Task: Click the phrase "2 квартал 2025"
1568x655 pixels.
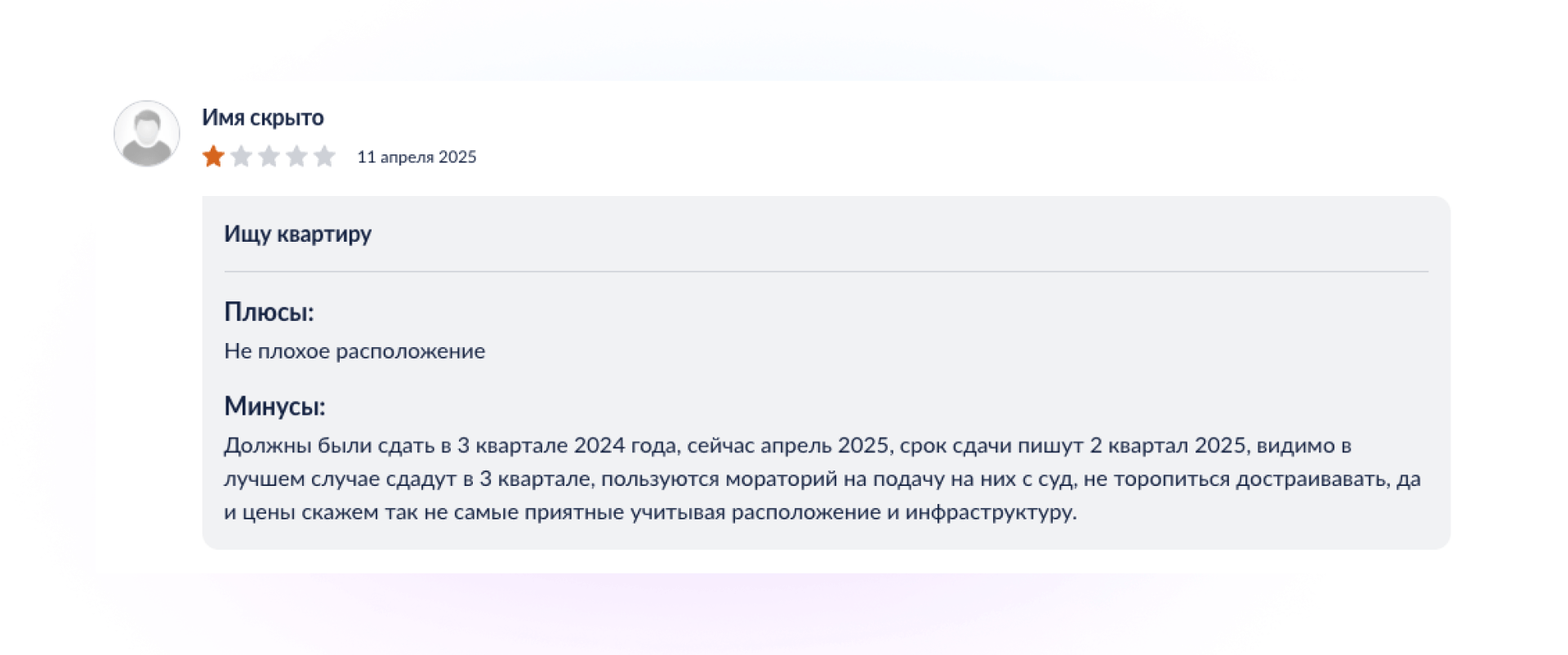Action: coord(1168,446)
